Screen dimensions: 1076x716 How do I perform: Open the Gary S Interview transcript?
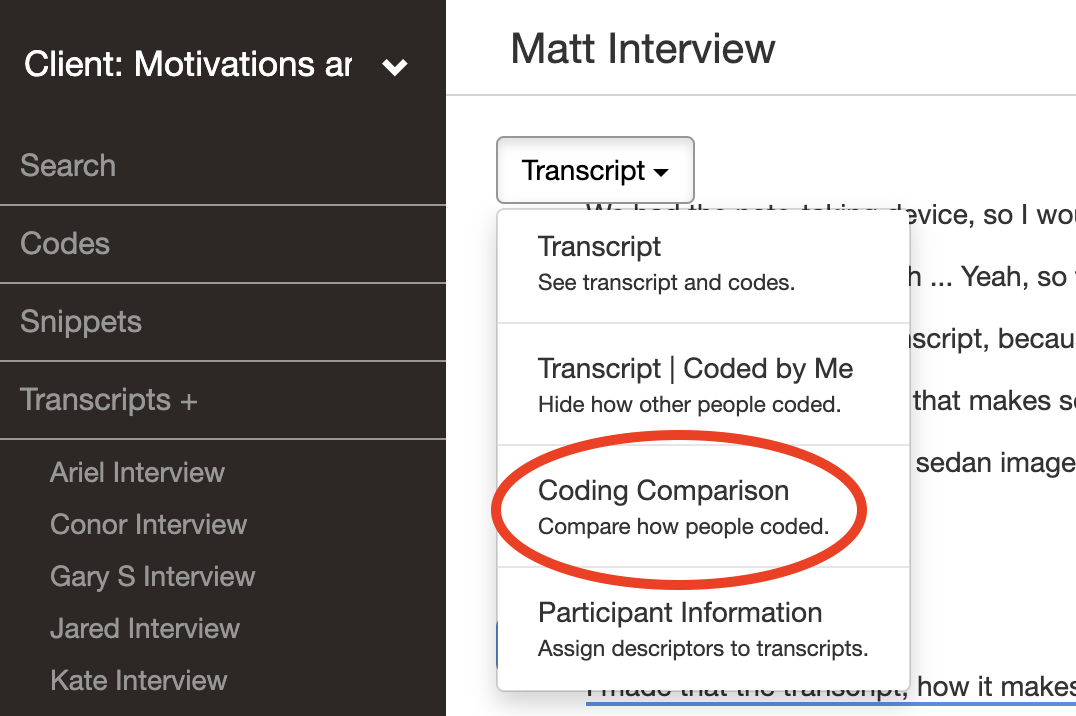pos(152,577)
